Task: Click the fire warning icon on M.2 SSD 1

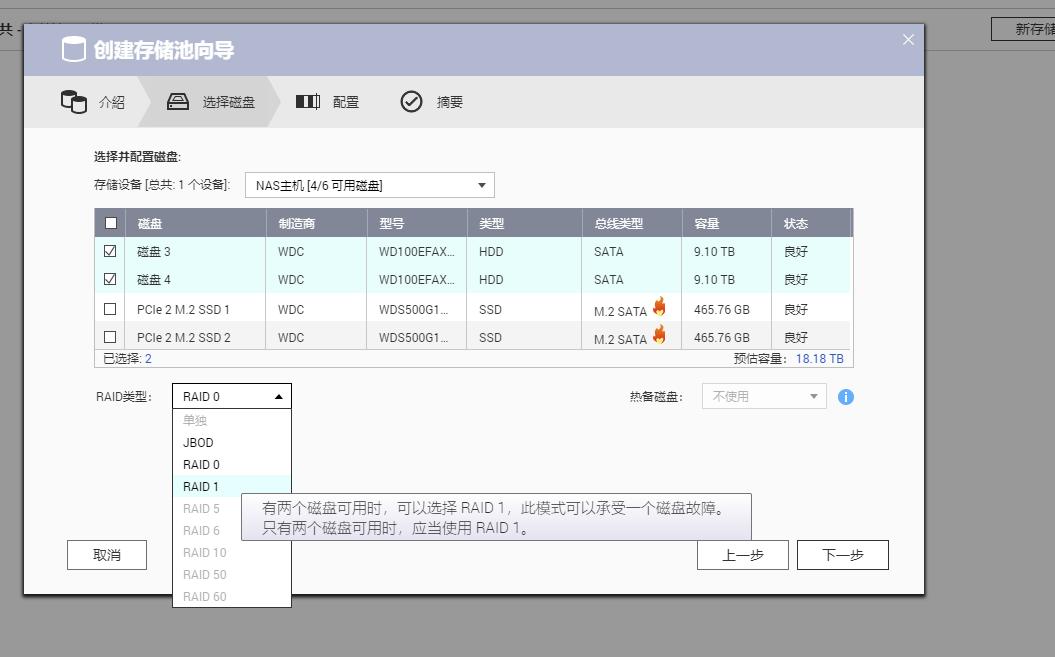Action: [x=658, y=308]
